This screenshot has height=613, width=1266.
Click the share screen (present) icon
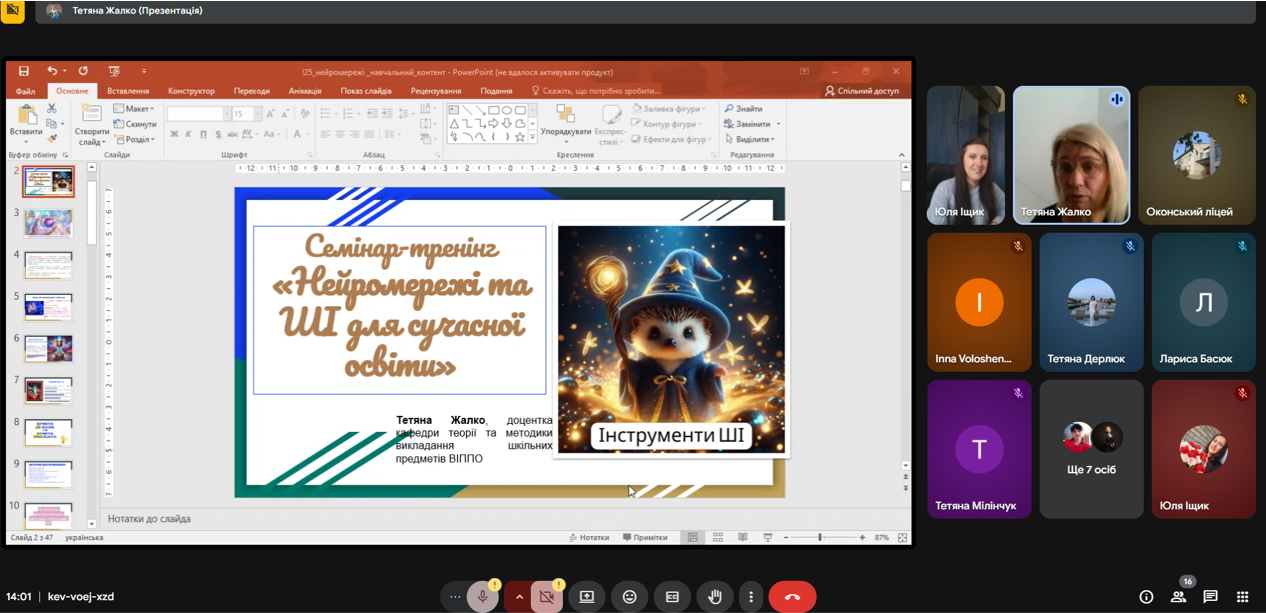[587, 597]
